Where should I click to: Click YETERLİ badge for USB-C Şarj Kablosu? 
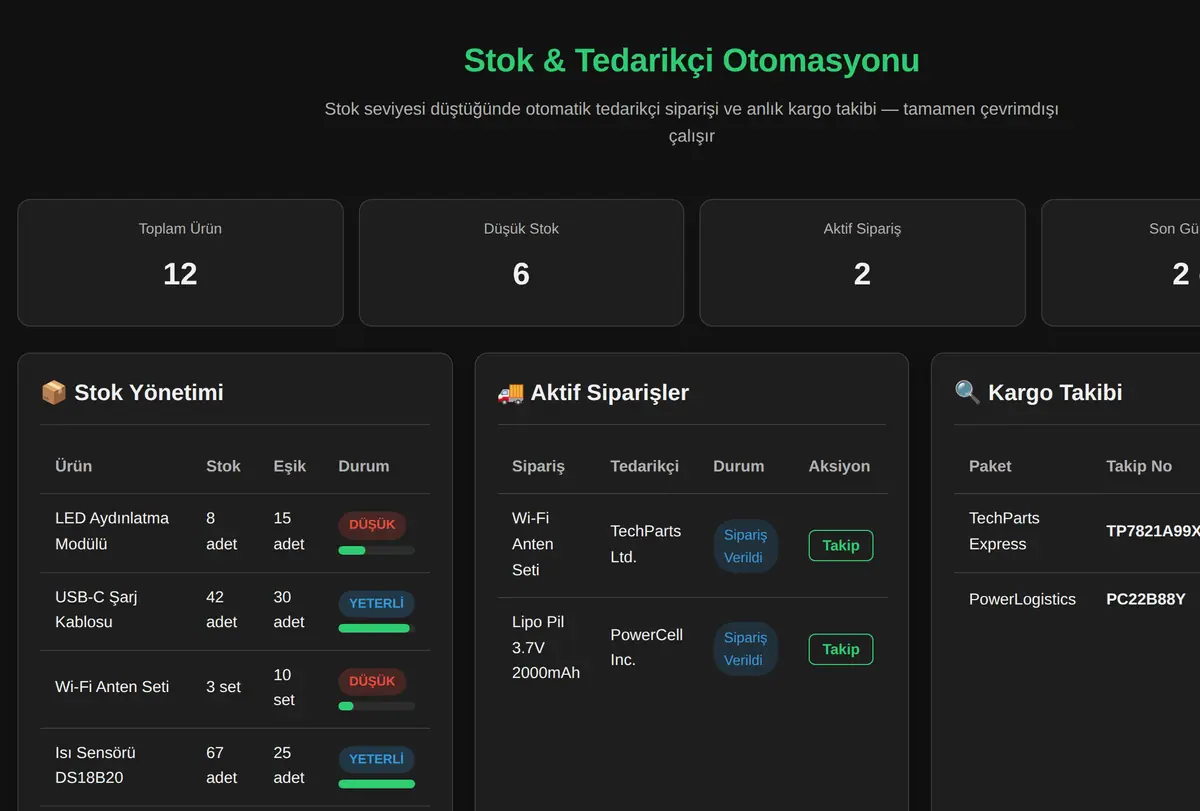pos(376,603)
